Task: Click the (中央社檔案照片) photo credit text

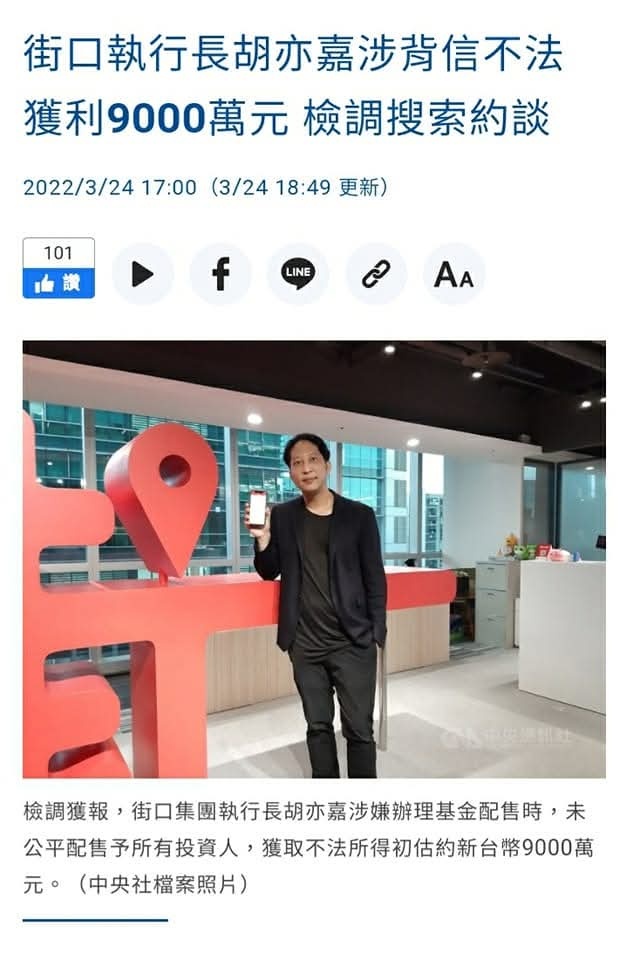Action: (162, 884)
